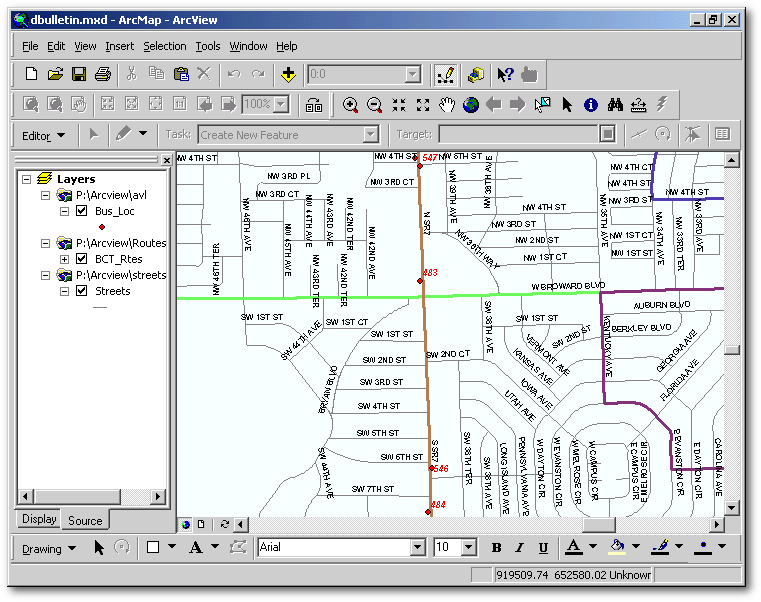Go to next extent arrow

click(518, 104)
